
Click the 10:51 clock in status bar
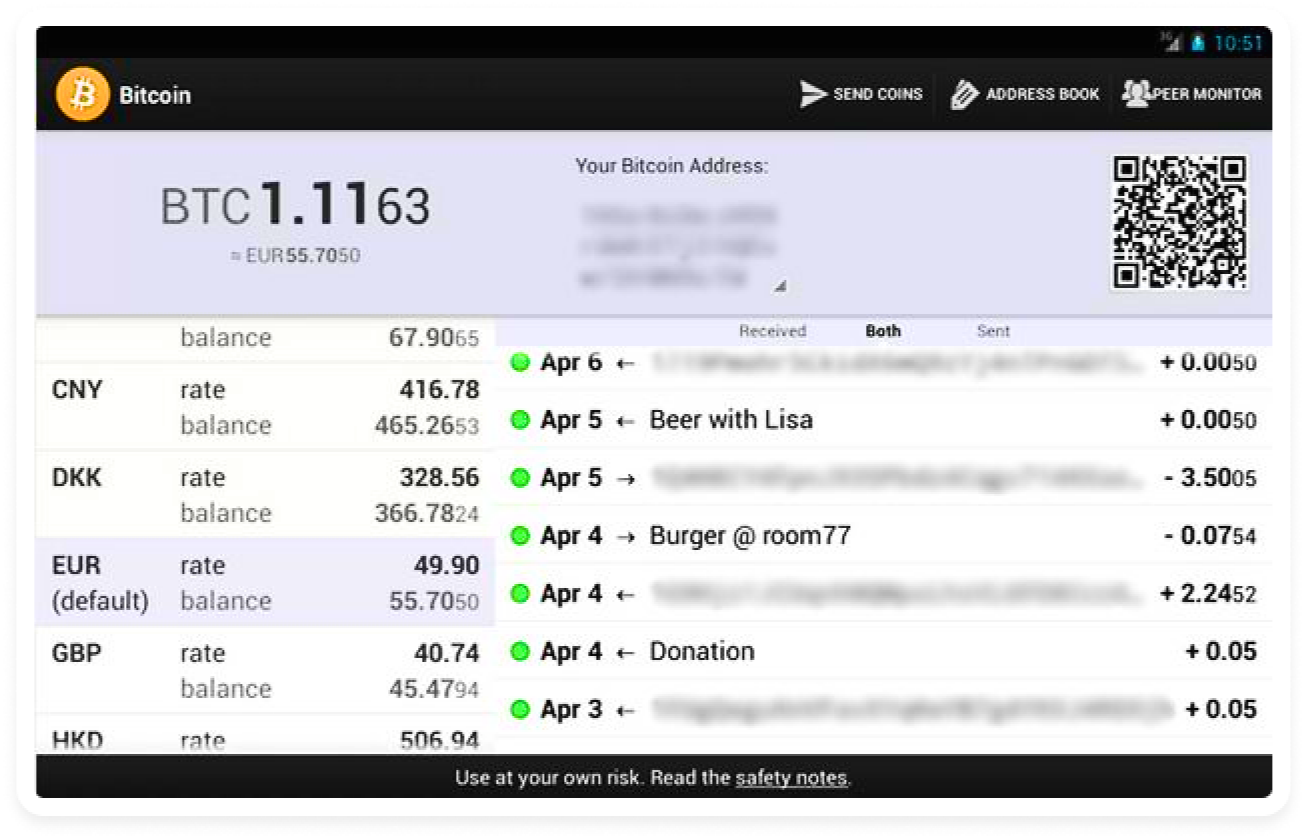coord(1238,44)
